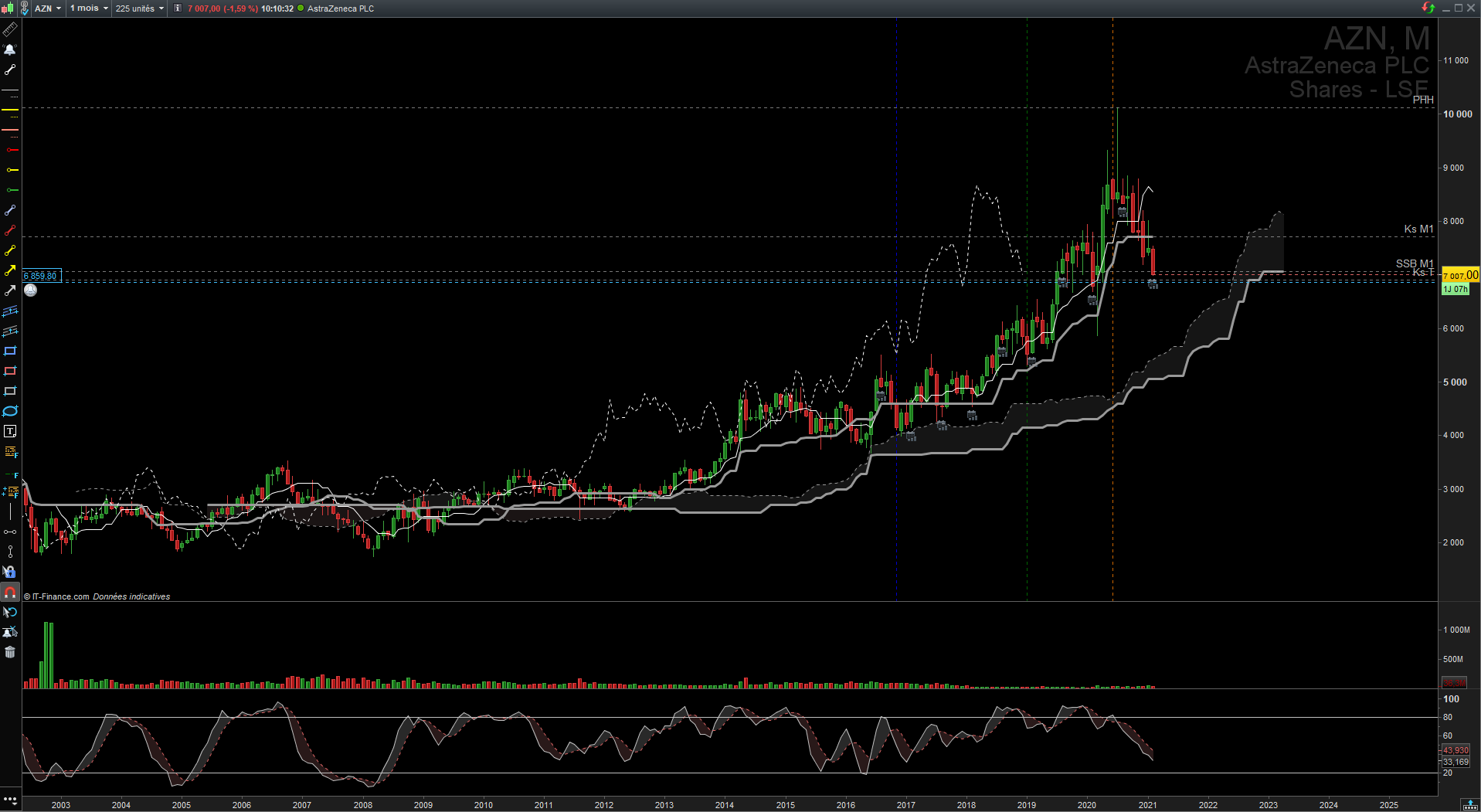Toggle the object lock padlock tool
This screenshot has width=1481, height=812.
pos(10,572)
